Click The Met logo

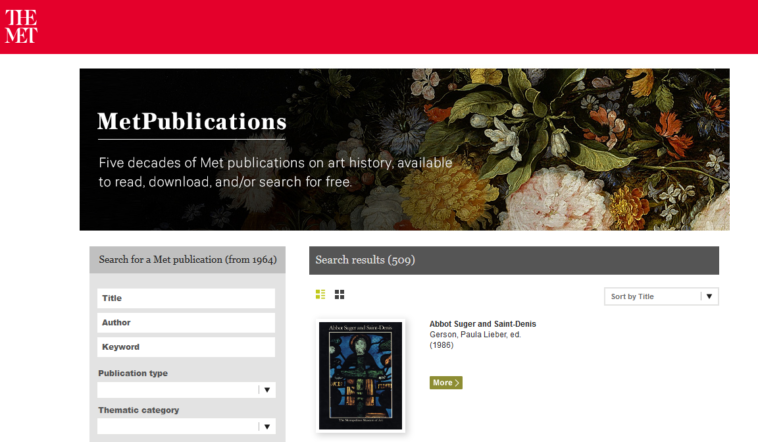pyautogui.click(x=21, y=26)
